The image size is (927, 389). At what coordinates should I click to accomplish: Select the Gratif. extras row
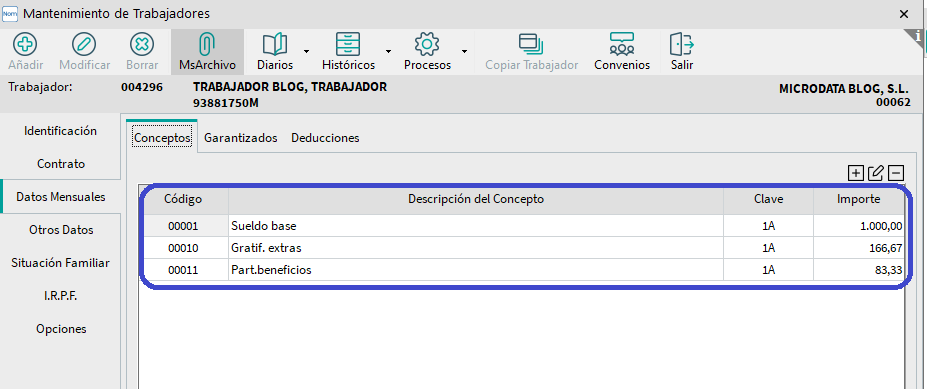(x=522, y=248)
